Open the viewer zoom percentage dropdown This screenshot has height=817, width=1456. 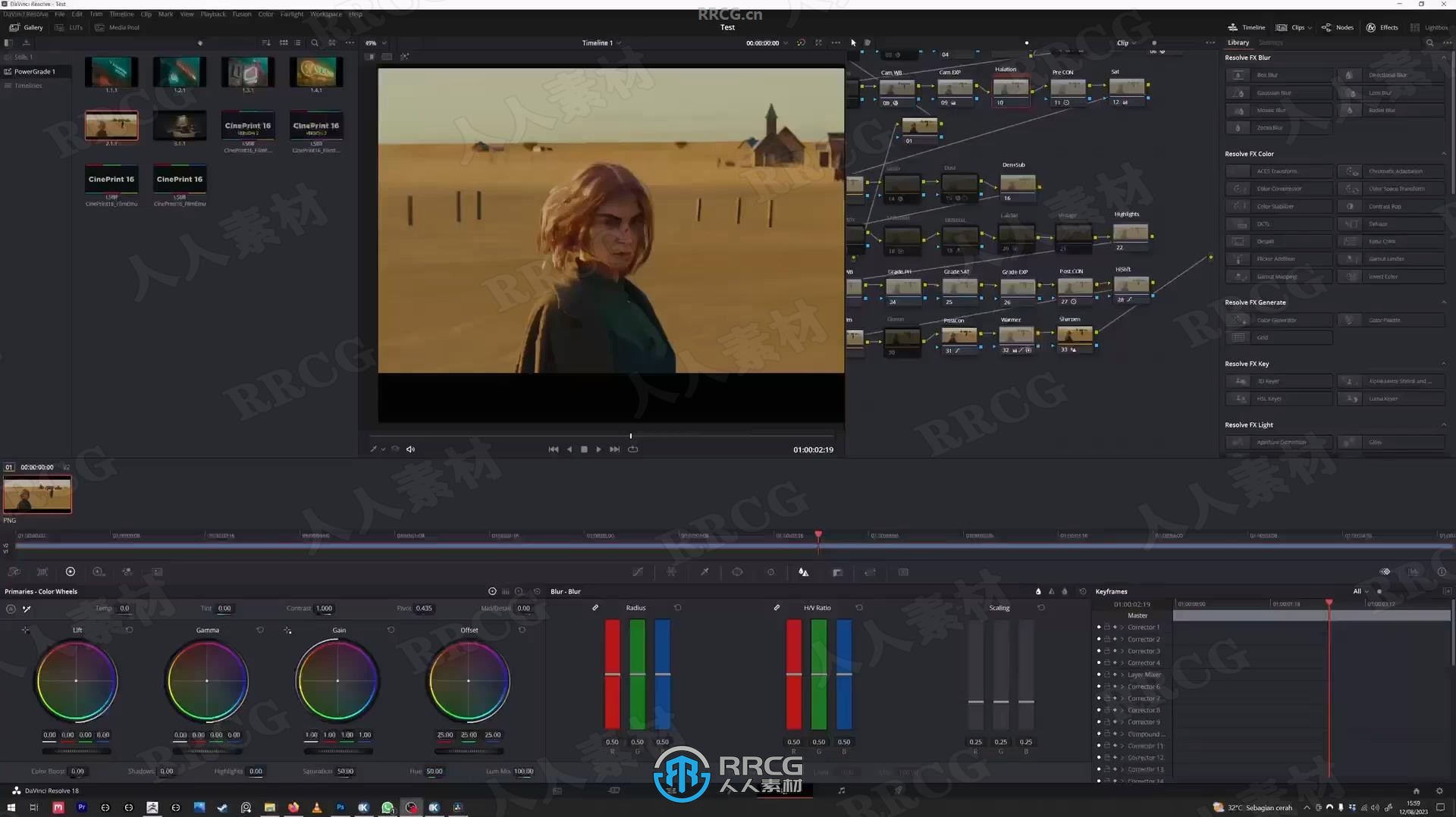click(x=376, y=43)
